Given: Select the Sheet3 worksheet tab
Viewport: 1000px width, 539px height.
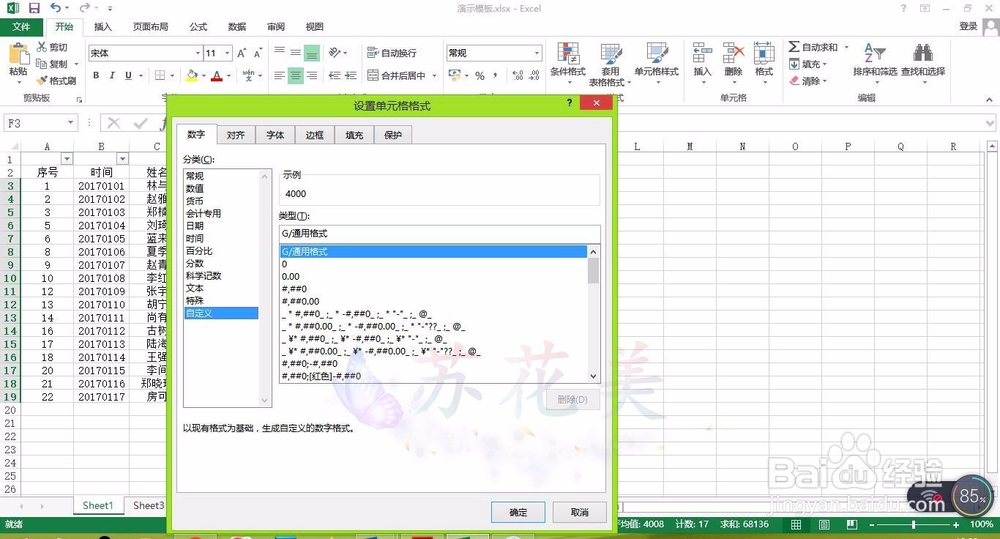Looking at the screenshot, I should pyautogui.click(x=148, y=505).
